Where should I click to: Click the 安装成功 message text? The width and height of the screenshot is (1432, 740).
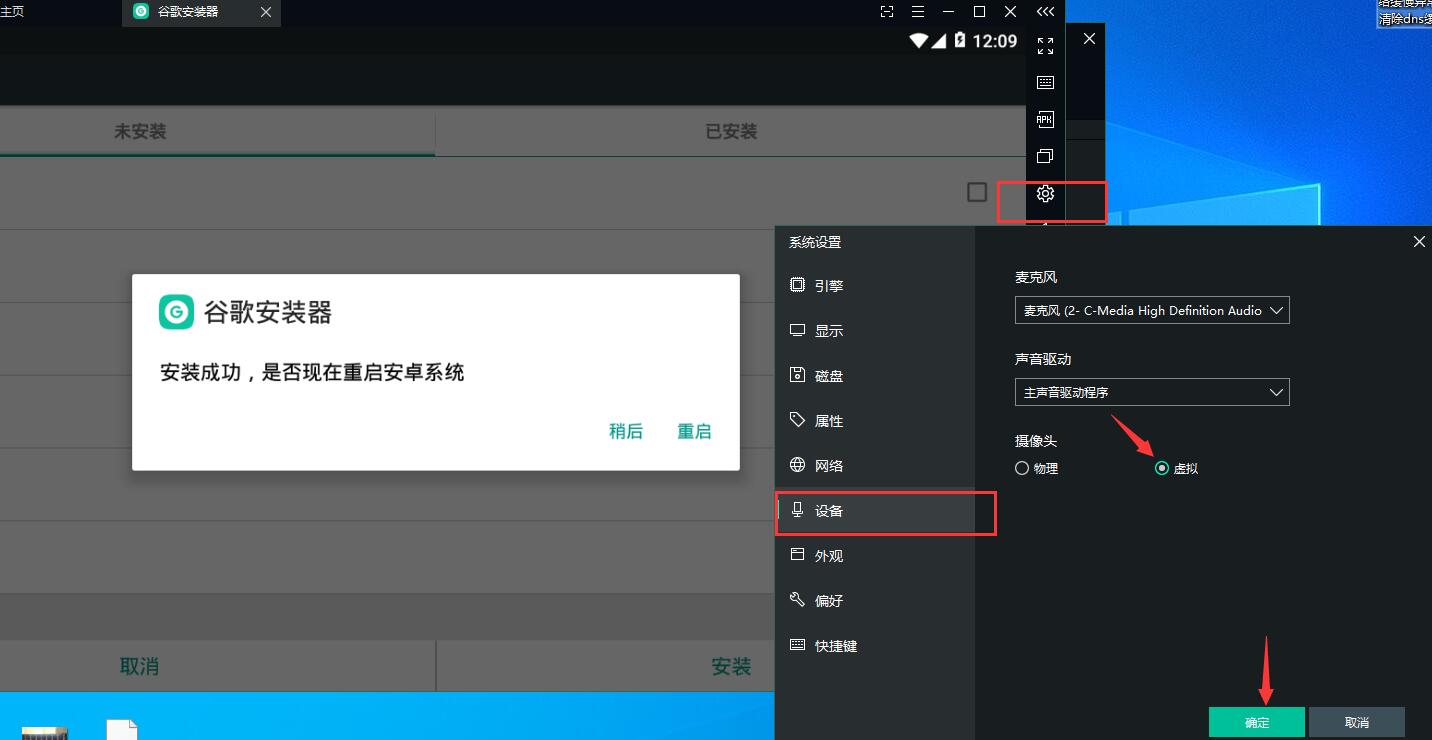click(x=312, y=373)
